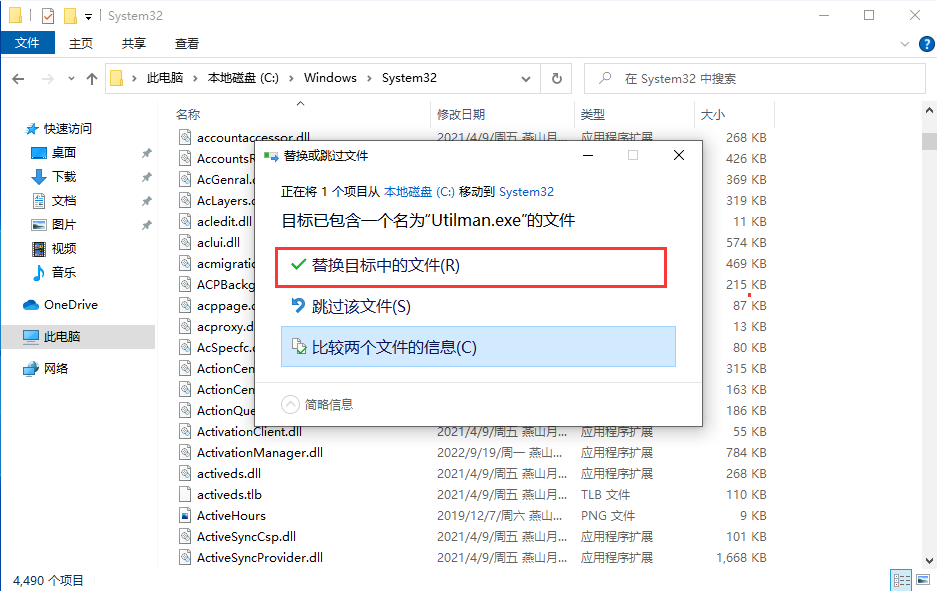Open the 文件 menu
The height and width of the screenshot is (591, 937).
pos(28,43)
